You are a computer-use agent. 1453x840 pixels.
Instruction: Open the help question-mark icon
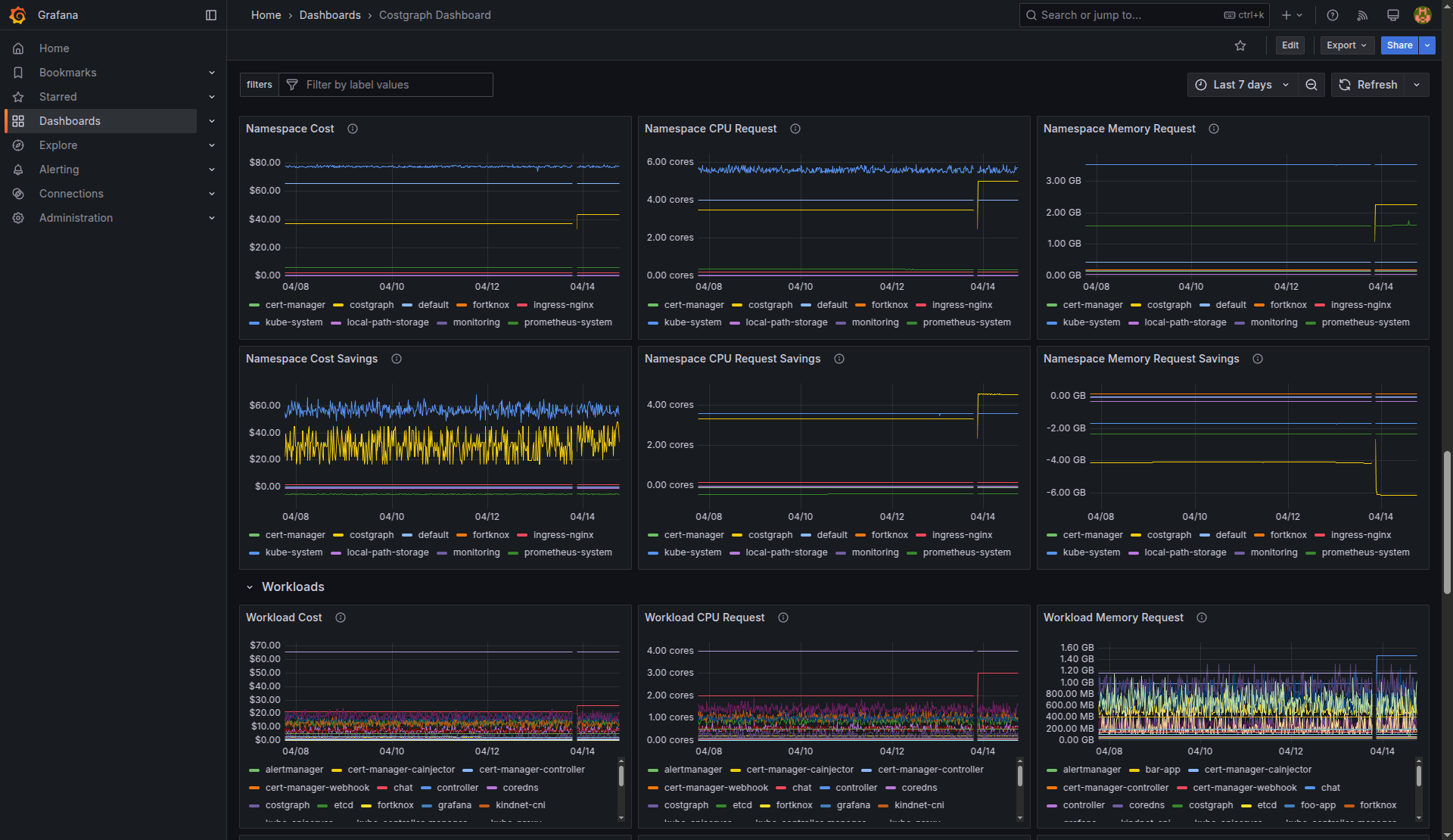tap(1333, 15)
